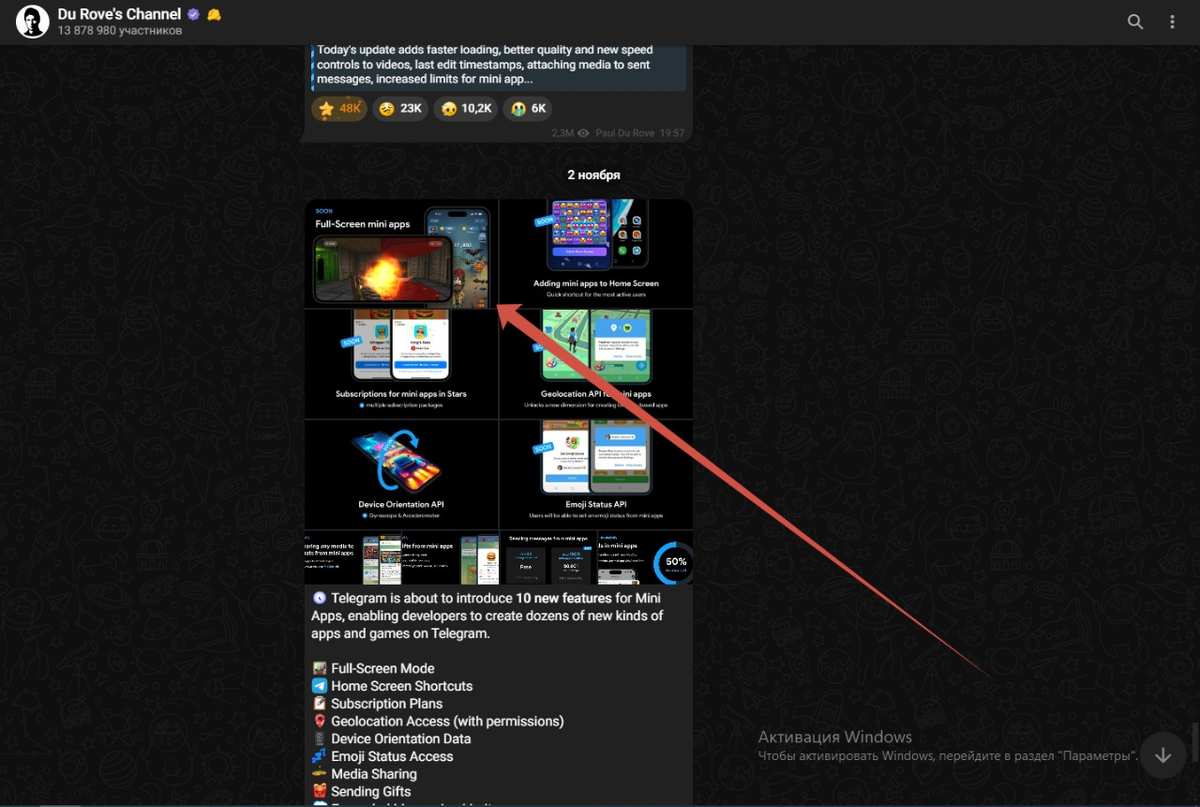Click the Telegram clock emoji starting the post

pos(319,598)
